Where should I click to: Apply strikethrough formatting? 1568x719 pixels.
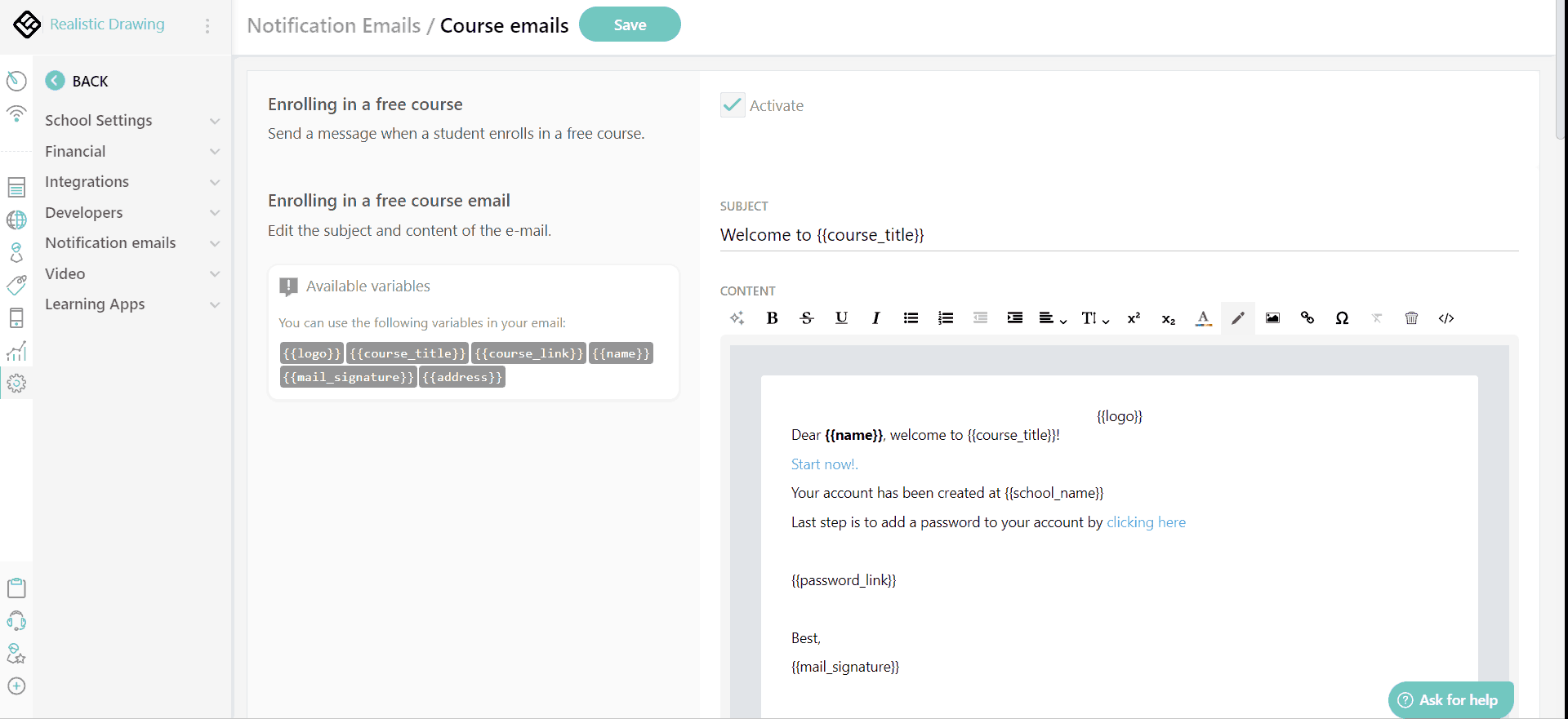tap(807, 318)
